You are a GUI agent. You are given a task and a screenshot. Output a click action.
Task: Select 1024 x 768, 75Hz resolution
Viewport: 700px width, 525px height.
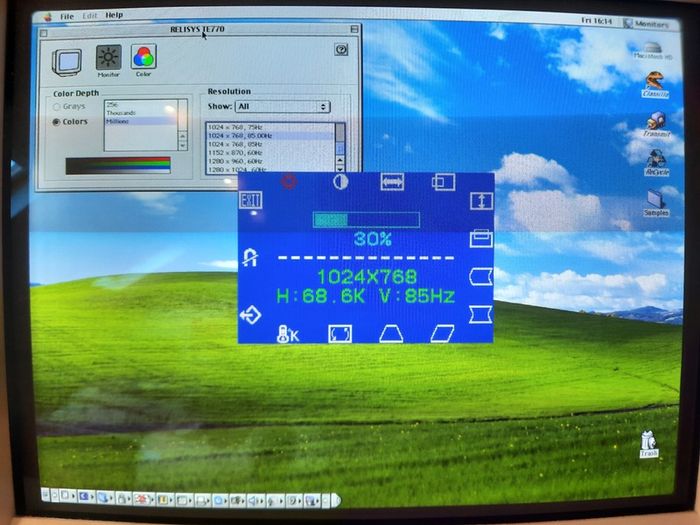(x=270, y=127)
